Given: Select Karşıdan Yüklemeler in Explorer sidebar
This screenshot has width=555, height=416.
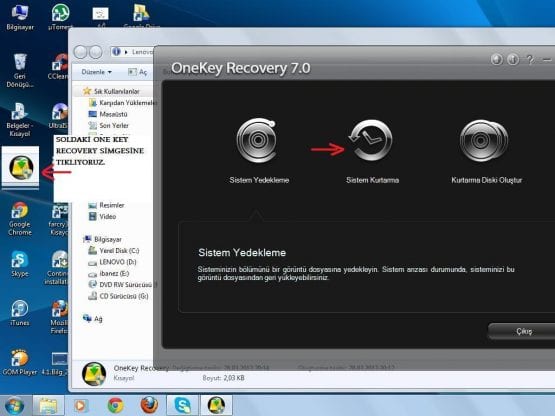Looking at the screenshot, I should coord(122,103).
